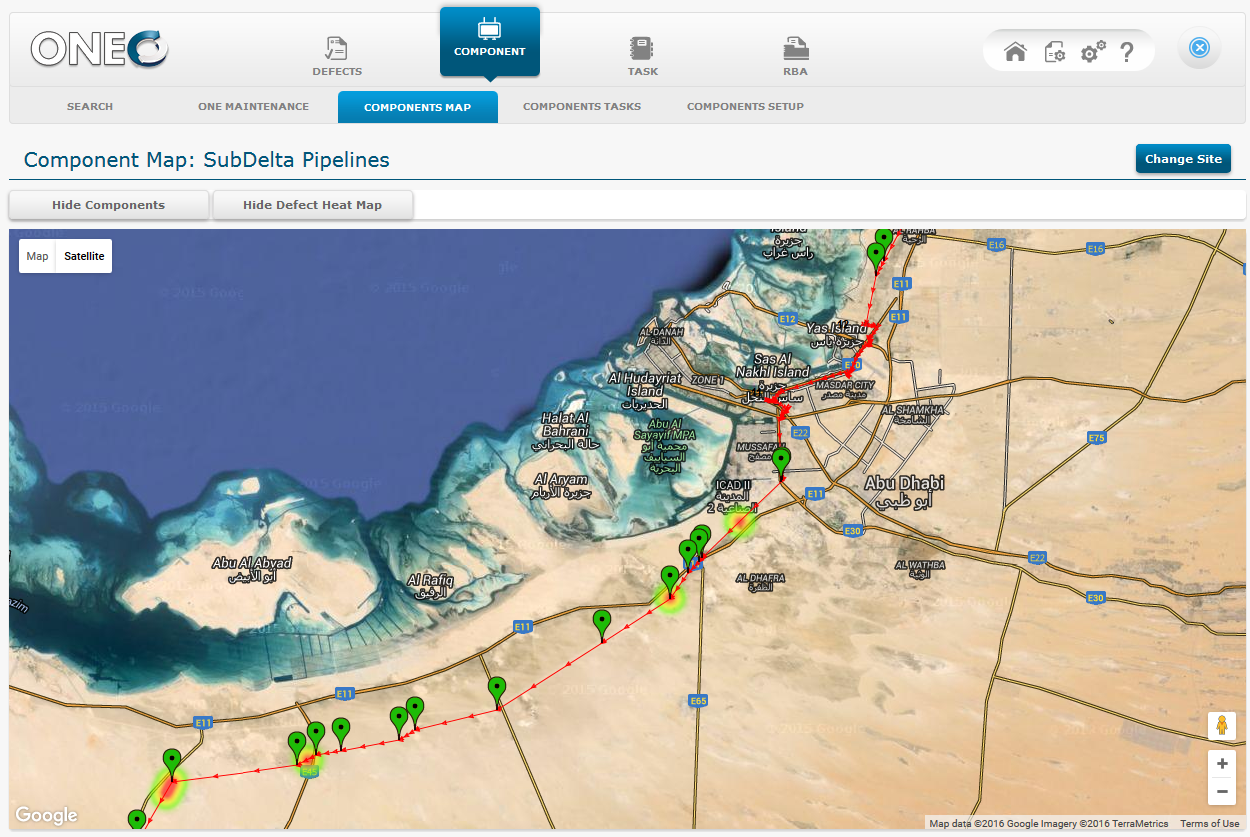Click the Change Site button
This screenshot has width=1250, height=837.
[1183, 159]
